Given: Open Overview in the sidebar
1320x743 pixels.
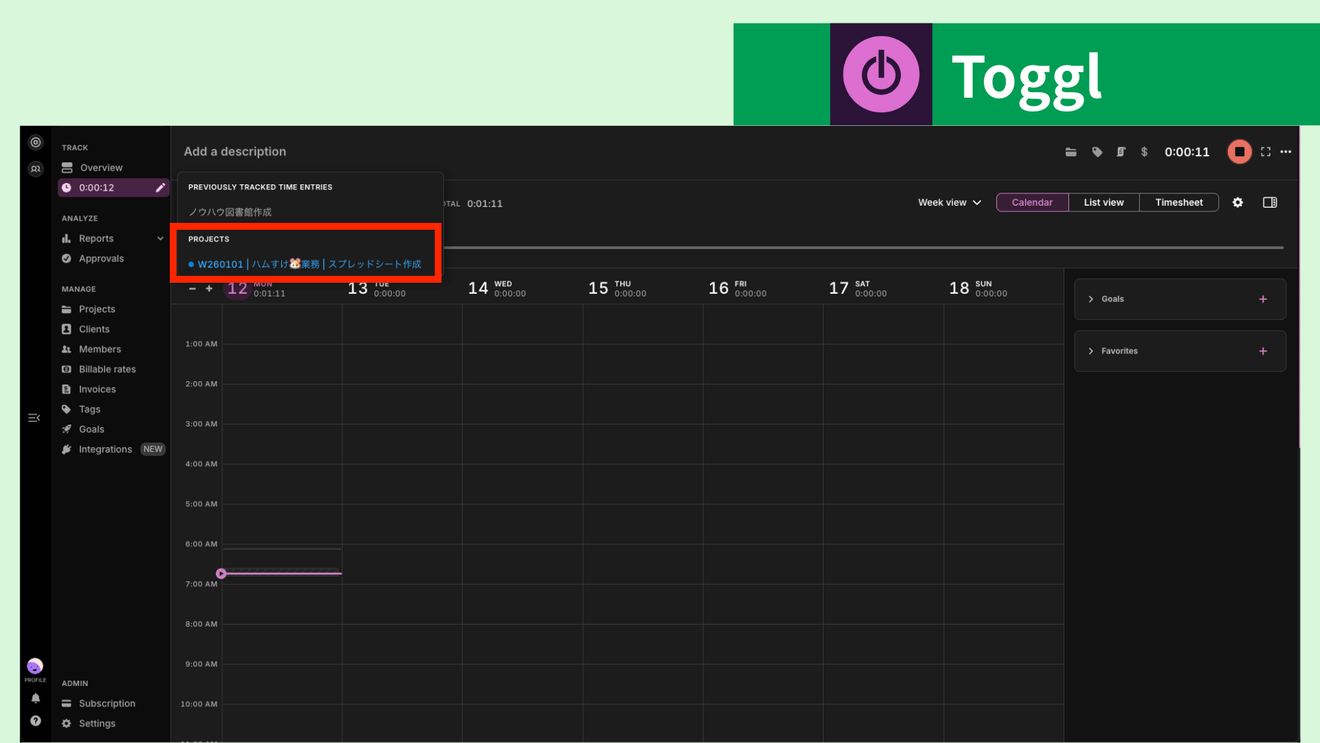Looking at the screenshot, I should tap(101, 168).
